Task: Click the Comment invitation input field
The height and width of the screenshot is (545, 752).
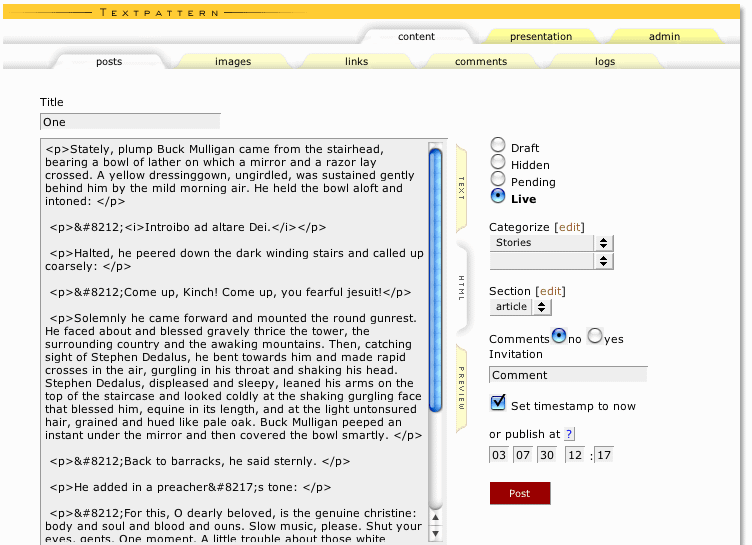Action: pos(568,375)
